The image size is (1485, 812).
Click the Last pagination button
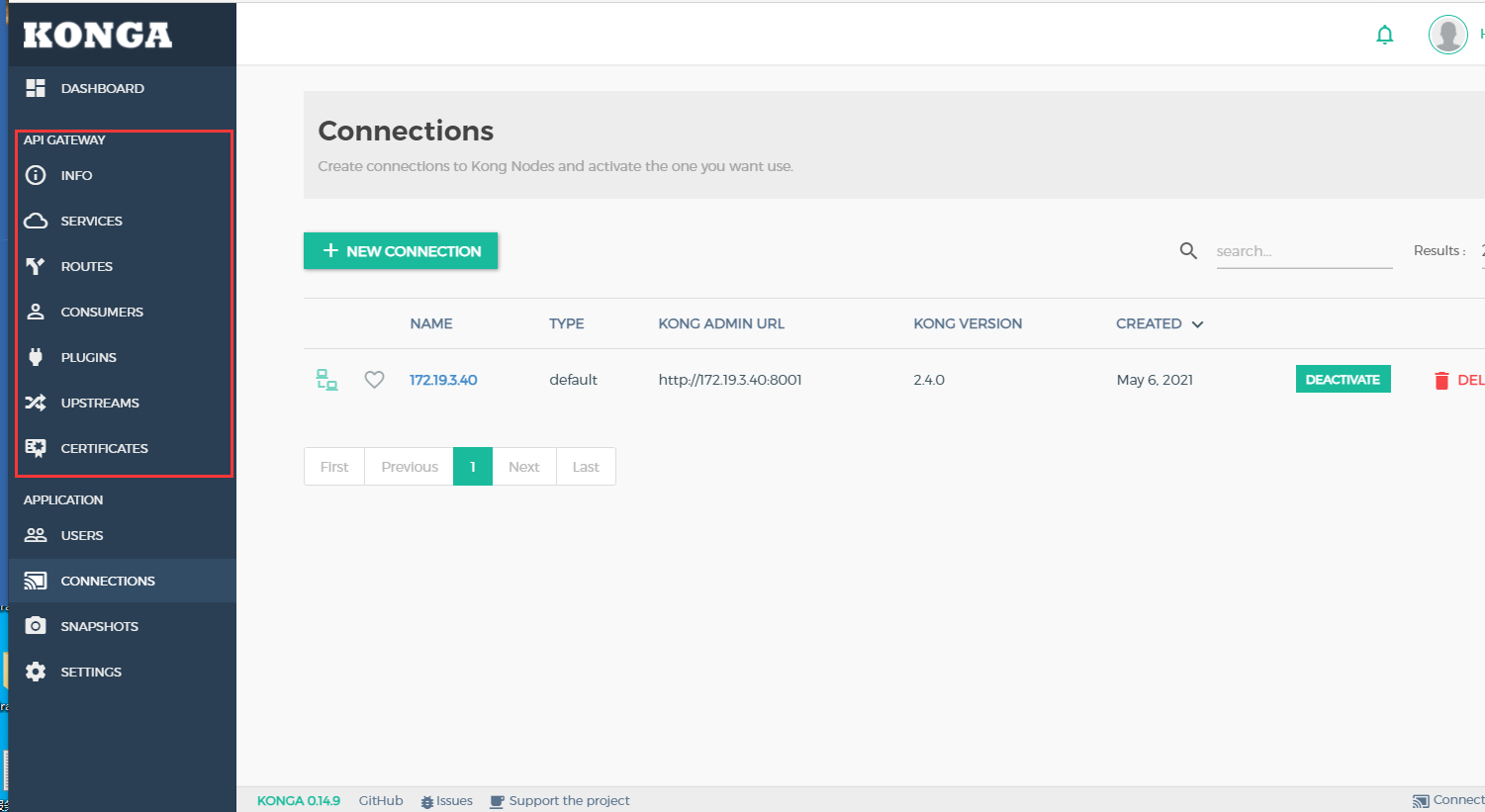click(586, 467)
